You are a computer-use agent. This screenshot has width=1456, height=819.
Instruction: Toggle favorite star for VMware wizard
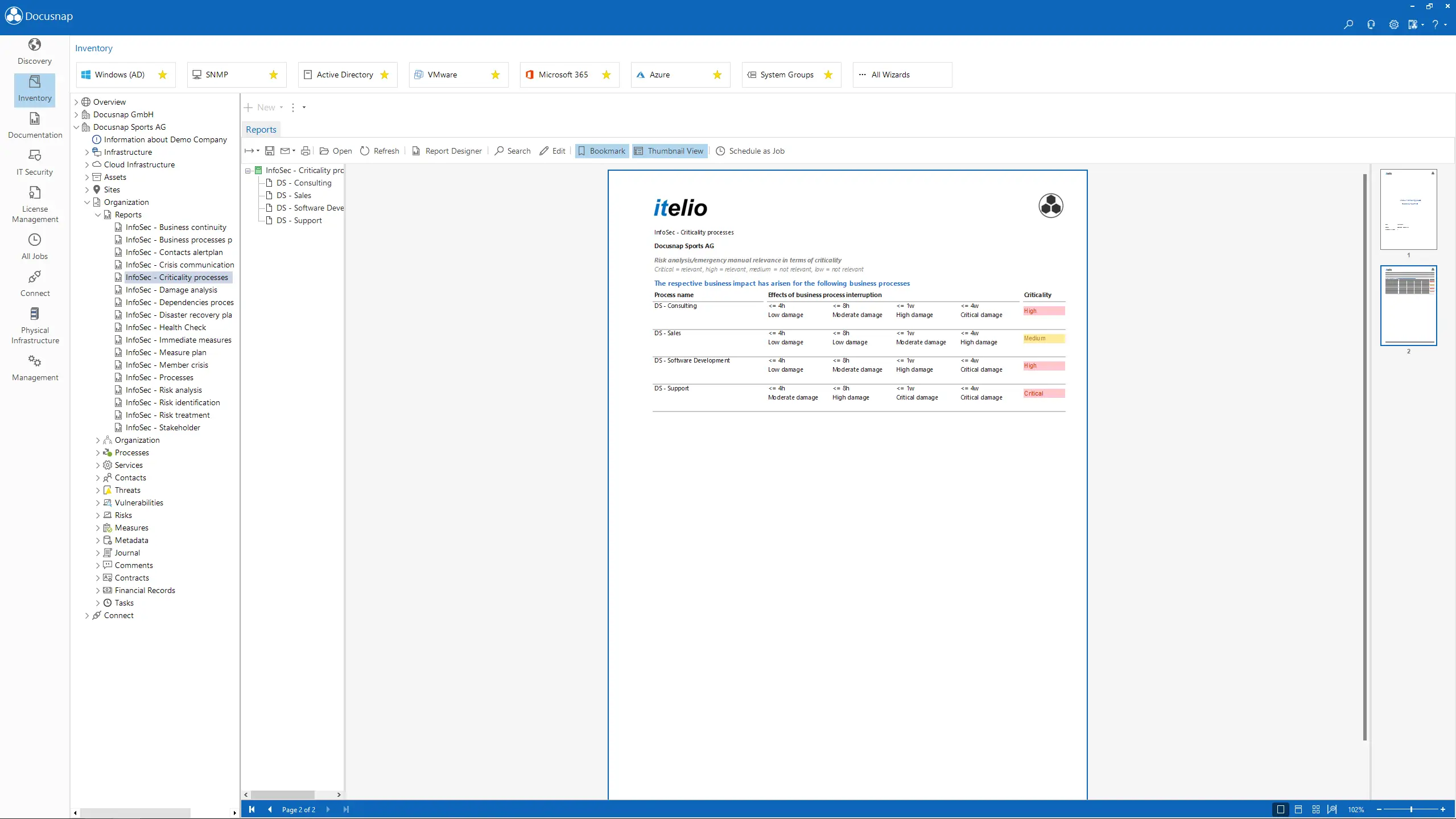point(496,75)
